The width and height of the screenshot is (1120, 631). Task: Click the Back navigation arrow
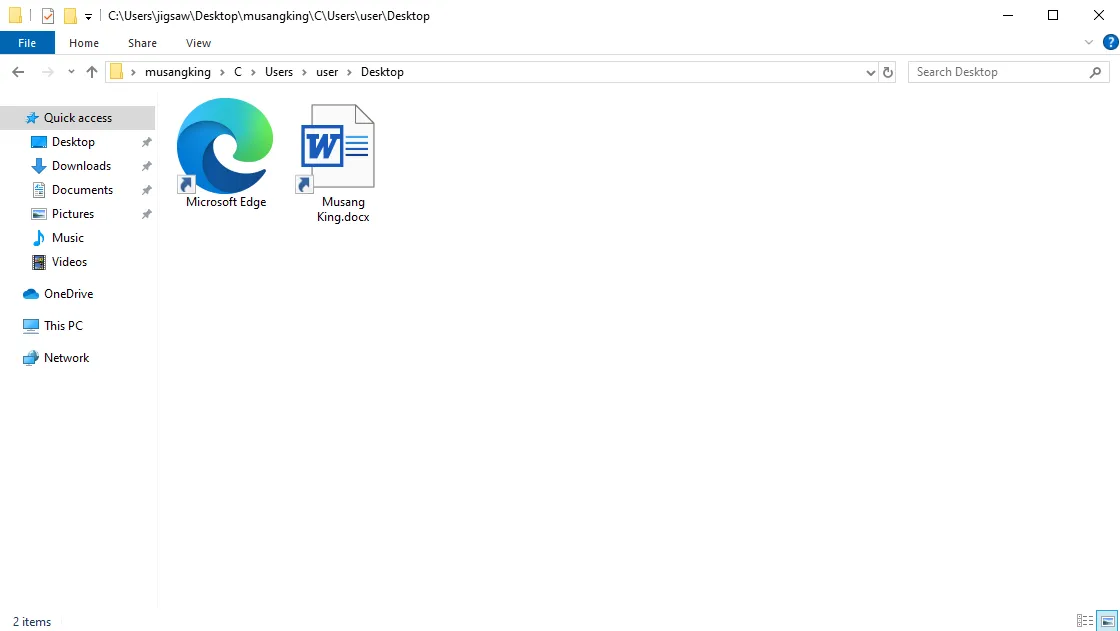19,72
